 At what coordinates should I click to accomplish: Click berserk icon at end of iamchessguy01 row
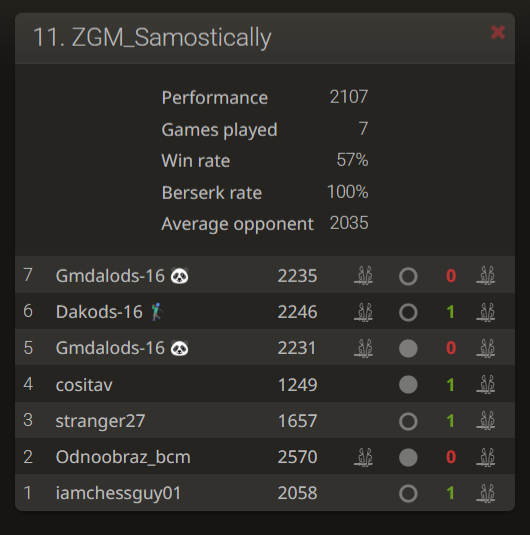pos(485,493)
